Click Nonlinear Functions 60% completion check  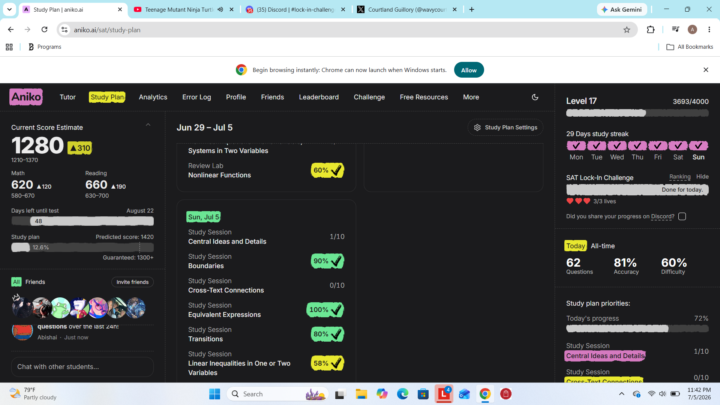pos(327,170)
